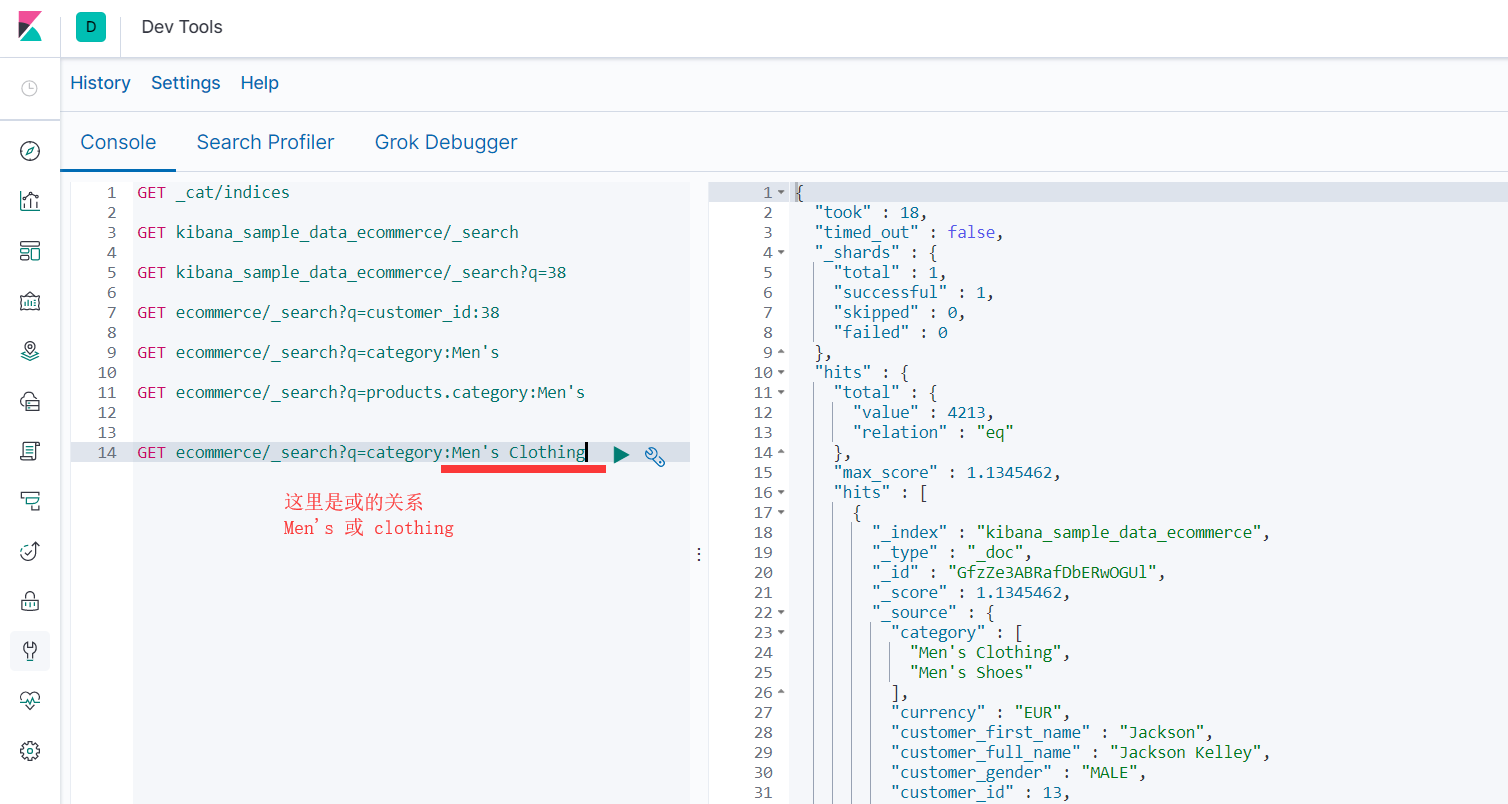Open the History link
This screenshot has height=804, width=1508.
click(100, 83)
